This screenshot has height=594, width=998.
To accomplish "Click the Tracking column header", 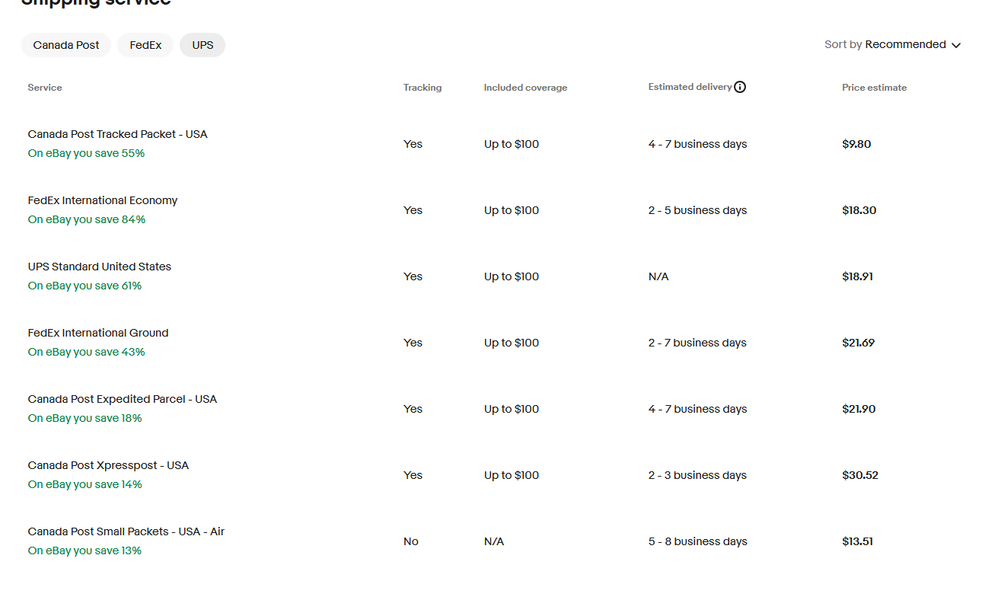I will pos(422,88).
